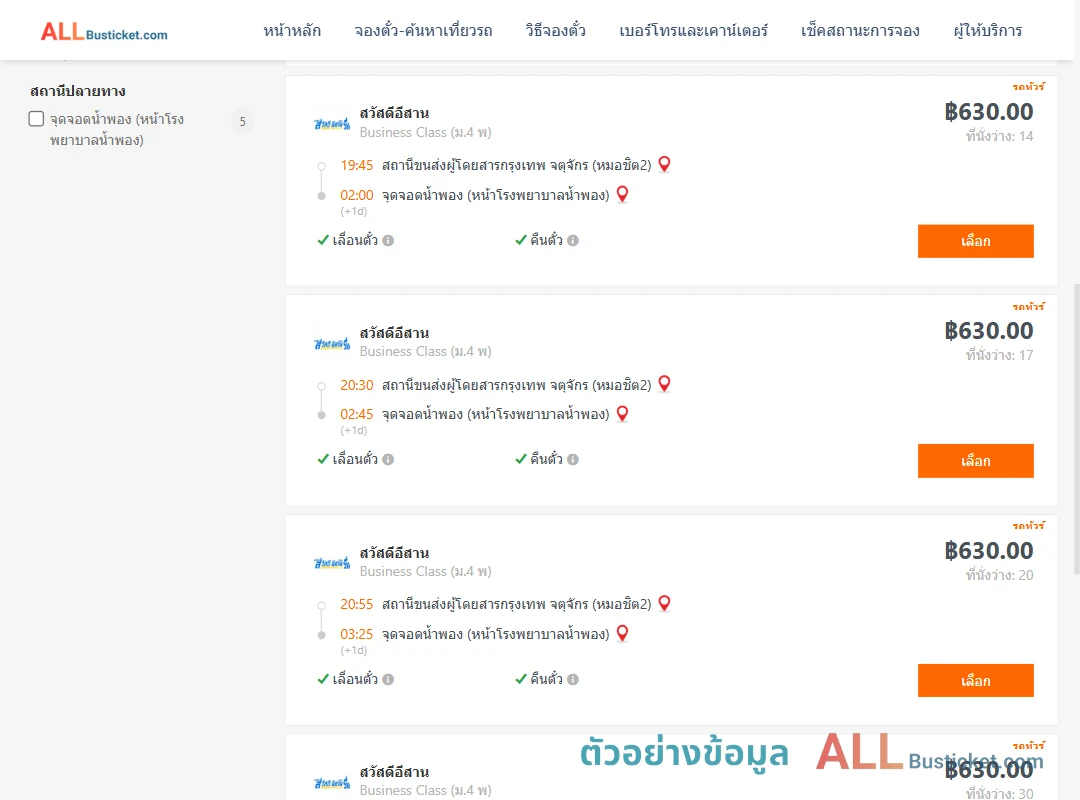This screenshot has width=1080, height=800.
Task: Open วิธีจองตั๋ว menu item
Action: (x=555, y=31)
